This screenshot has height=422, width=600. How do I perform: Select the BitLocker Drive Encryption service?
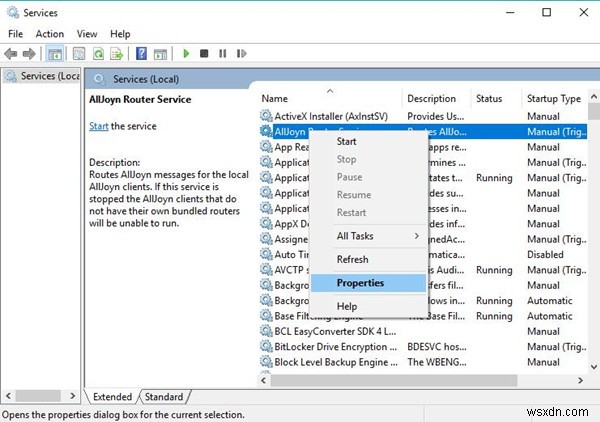pyautogui.click(x=336, y=347)
